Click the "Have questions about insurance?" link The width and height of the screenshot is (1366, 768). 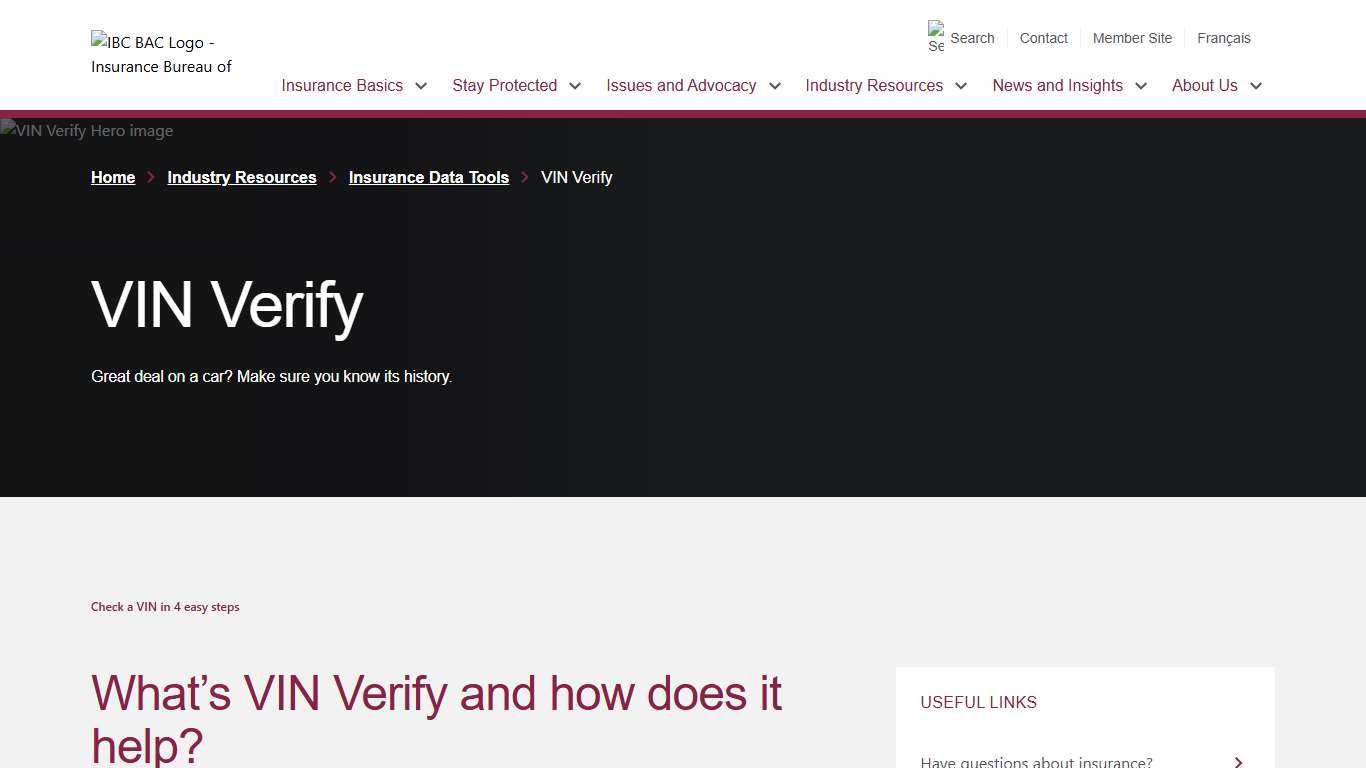(1036, 761)
